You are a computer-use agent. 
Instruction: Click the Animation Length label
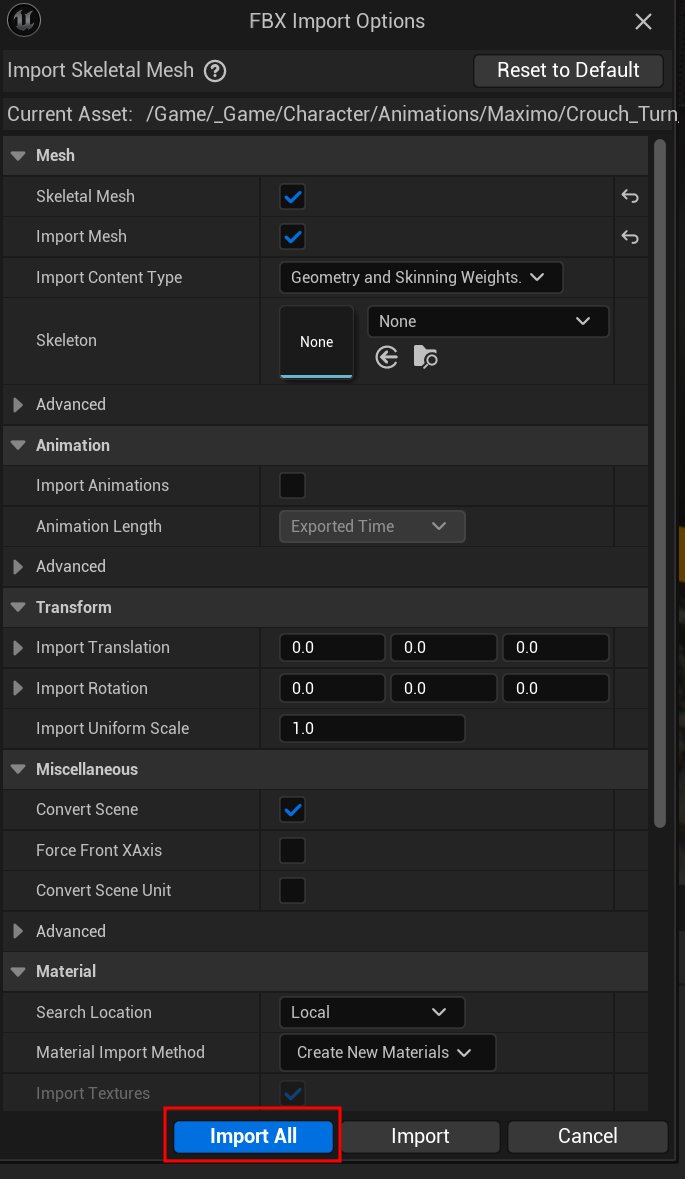99,526
